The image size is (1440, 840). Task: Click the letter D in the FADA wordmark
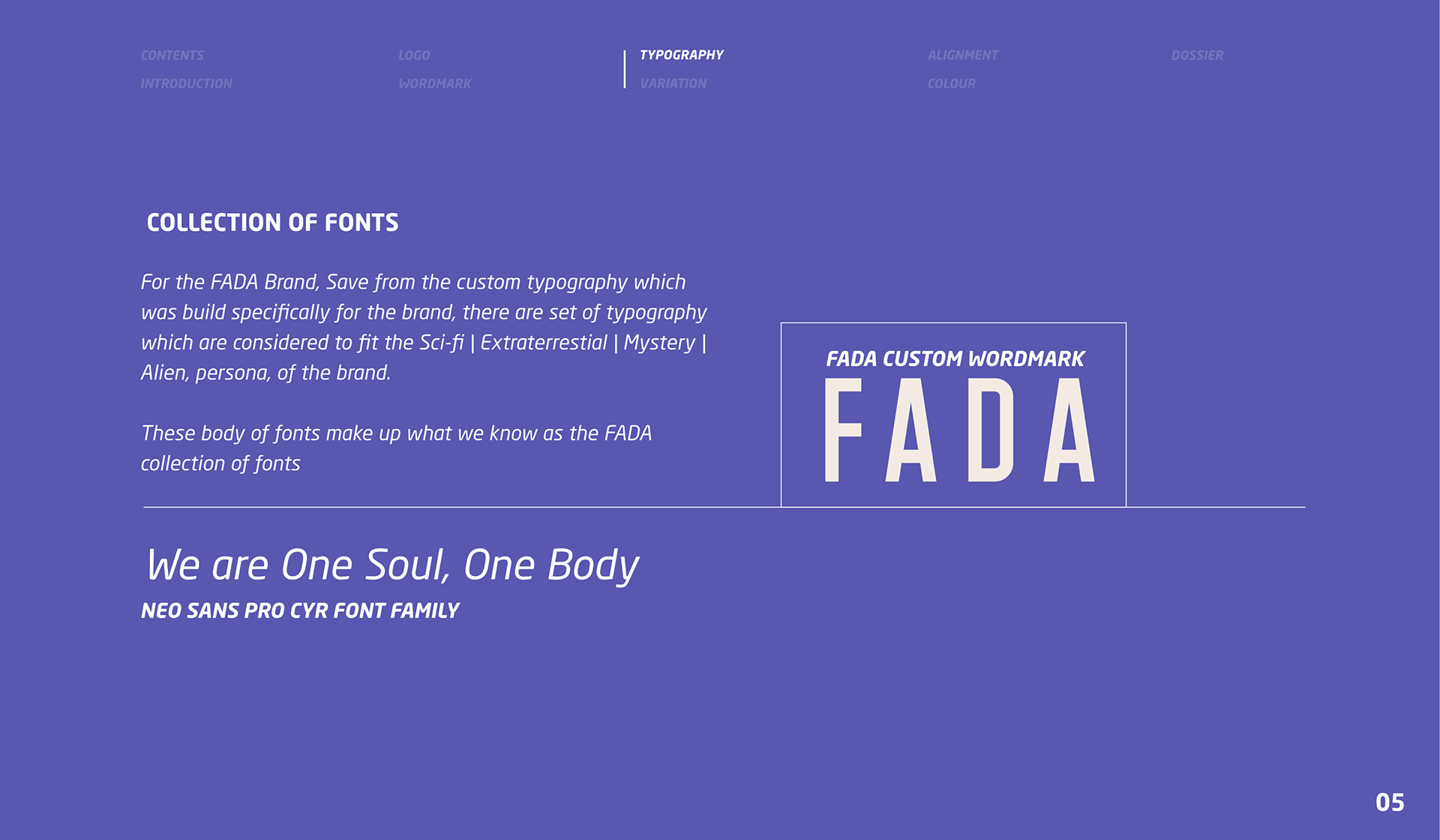click(x=991, y=430)
